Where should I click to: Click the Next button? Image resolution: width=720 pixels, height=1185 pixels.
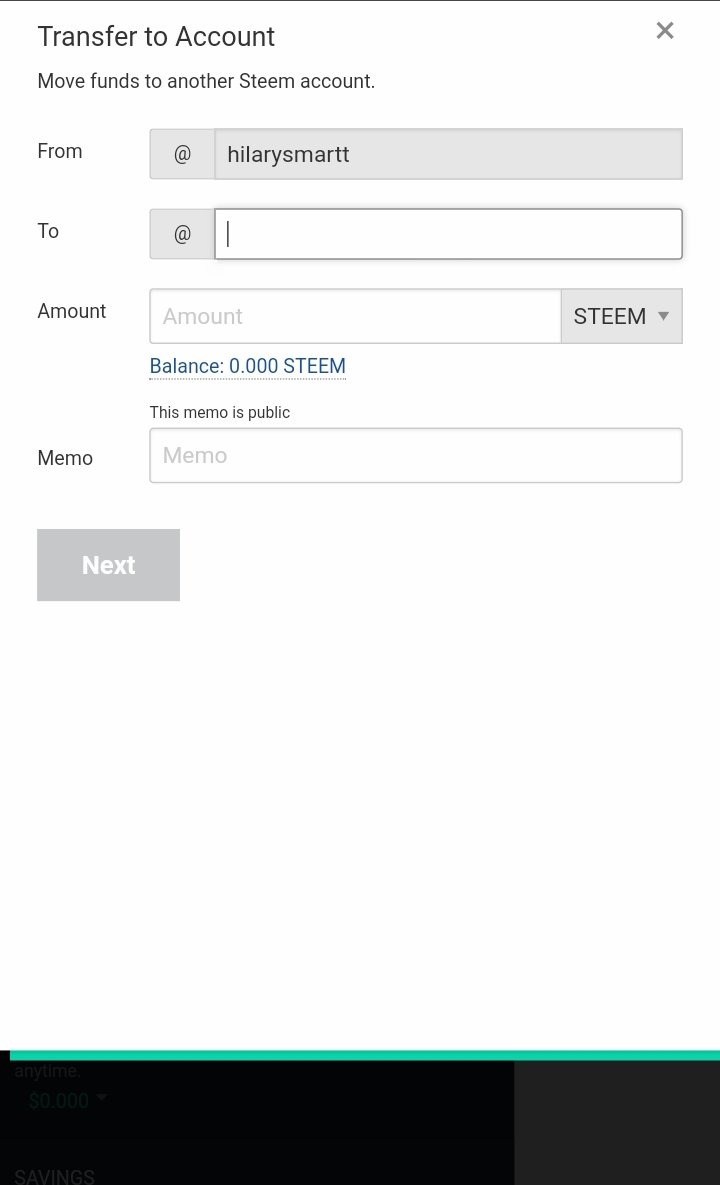click(108, 565)
